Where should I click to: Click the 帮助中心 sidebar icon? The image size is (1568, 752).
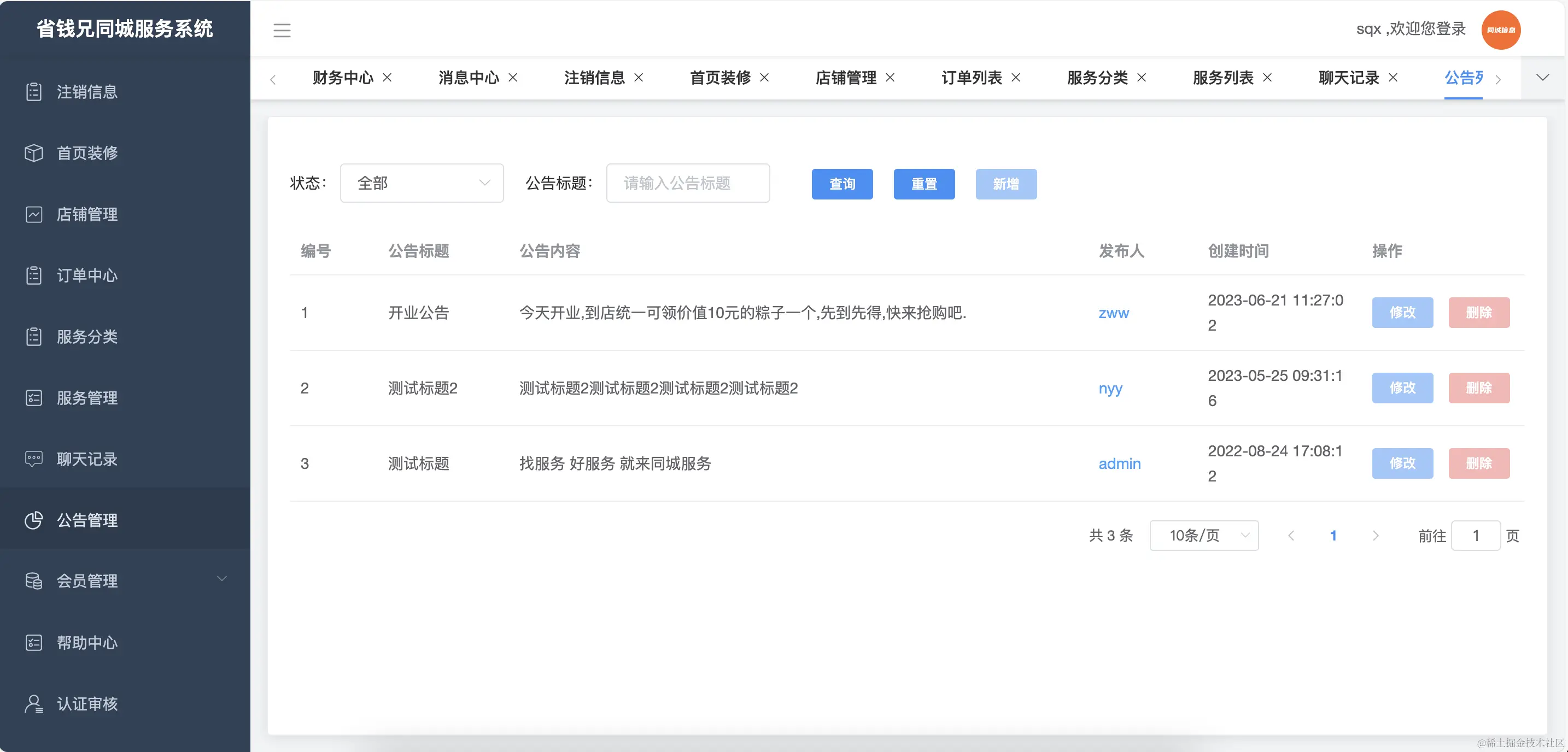pos(33,643)
